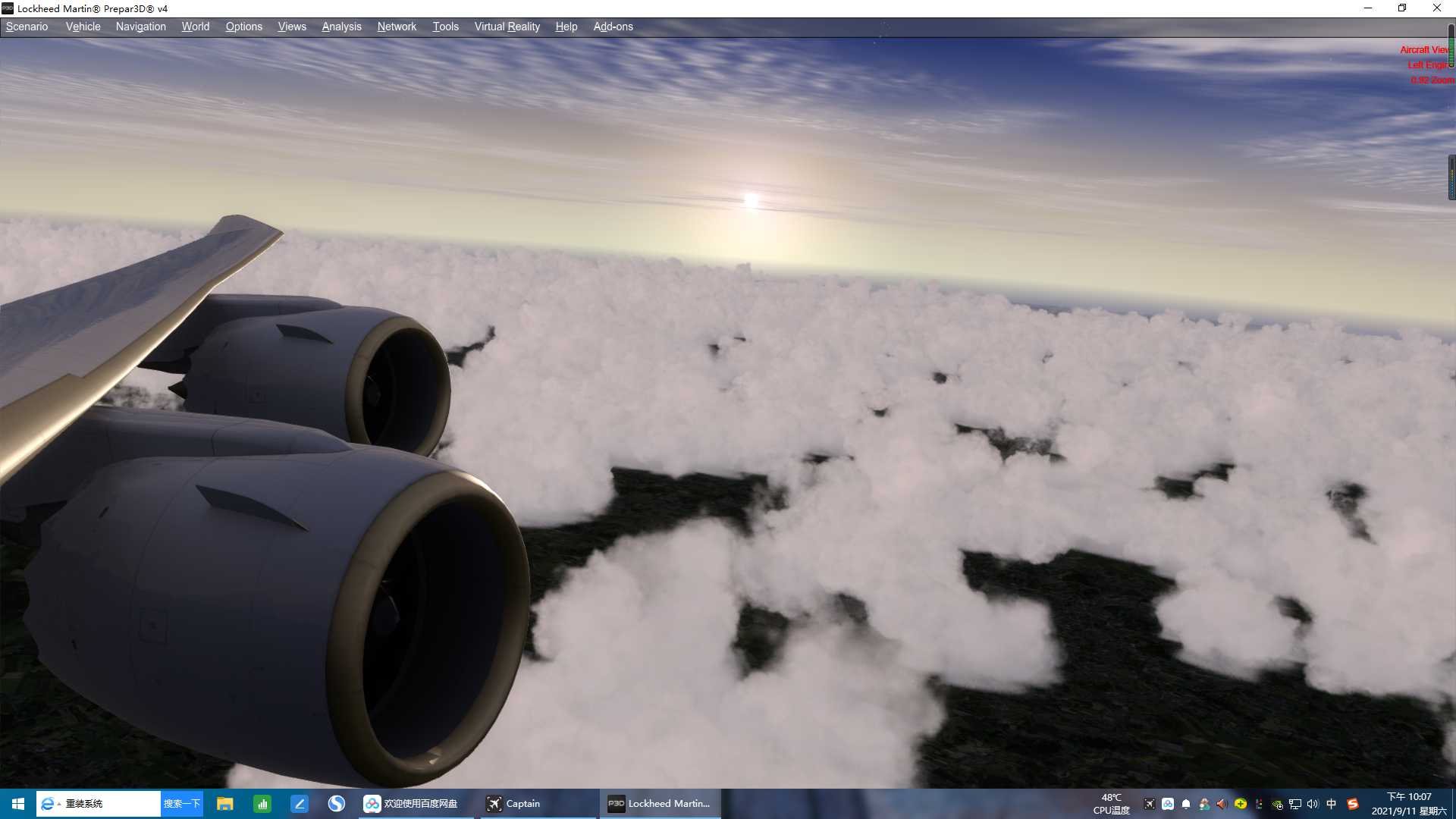The image size is (1456, 819).
Task: Click the Windows Start button
Action: pyautogui.click(x=18, y=804)
